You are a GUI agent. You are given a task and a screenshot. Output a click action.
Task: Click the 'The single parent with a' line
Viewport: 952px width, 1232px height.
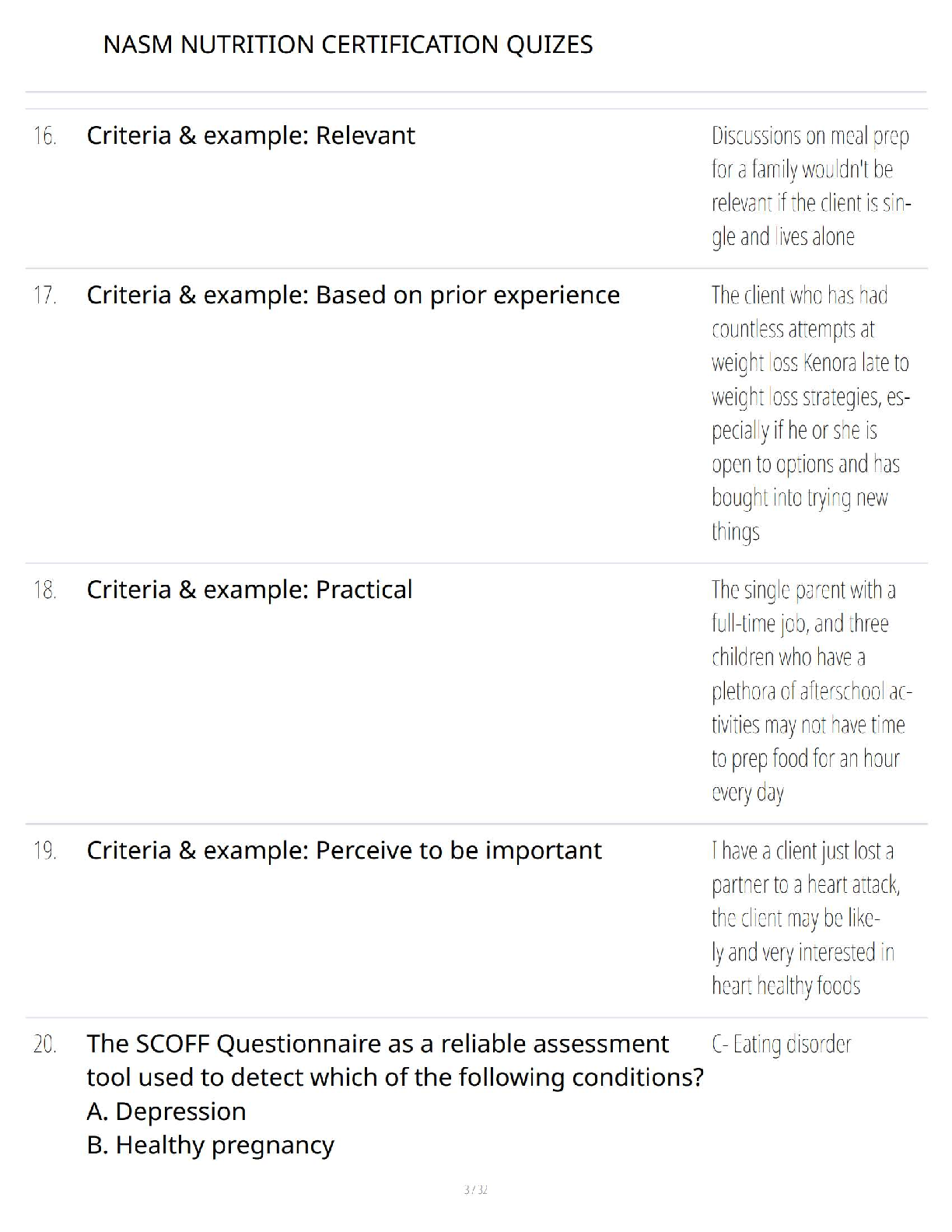pyautogui.click(x=803, y=590)
